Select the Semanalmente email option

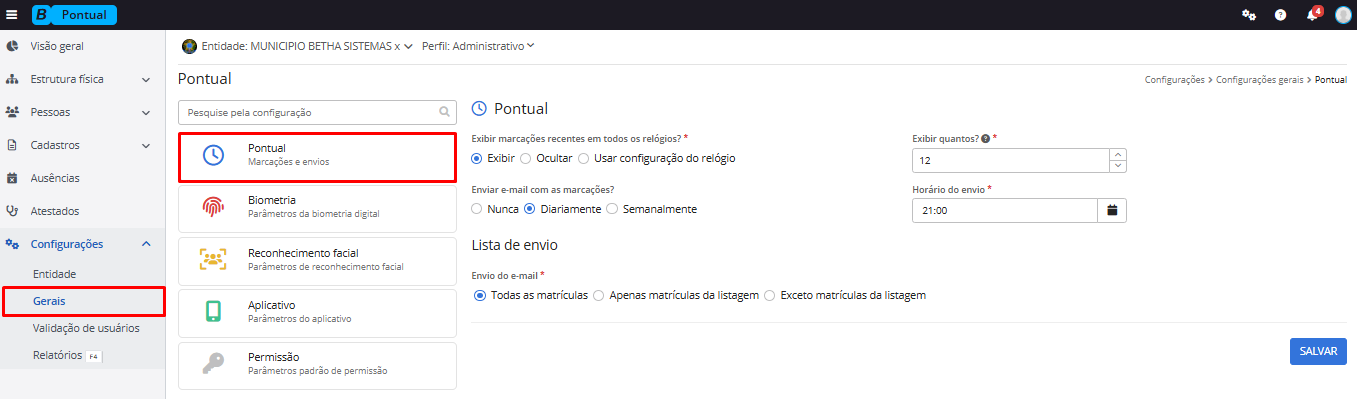612,209
